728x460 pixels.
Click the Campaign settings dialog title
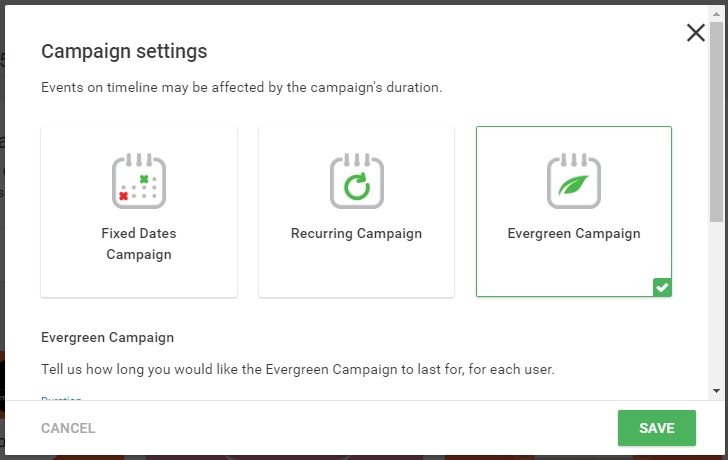124,52
